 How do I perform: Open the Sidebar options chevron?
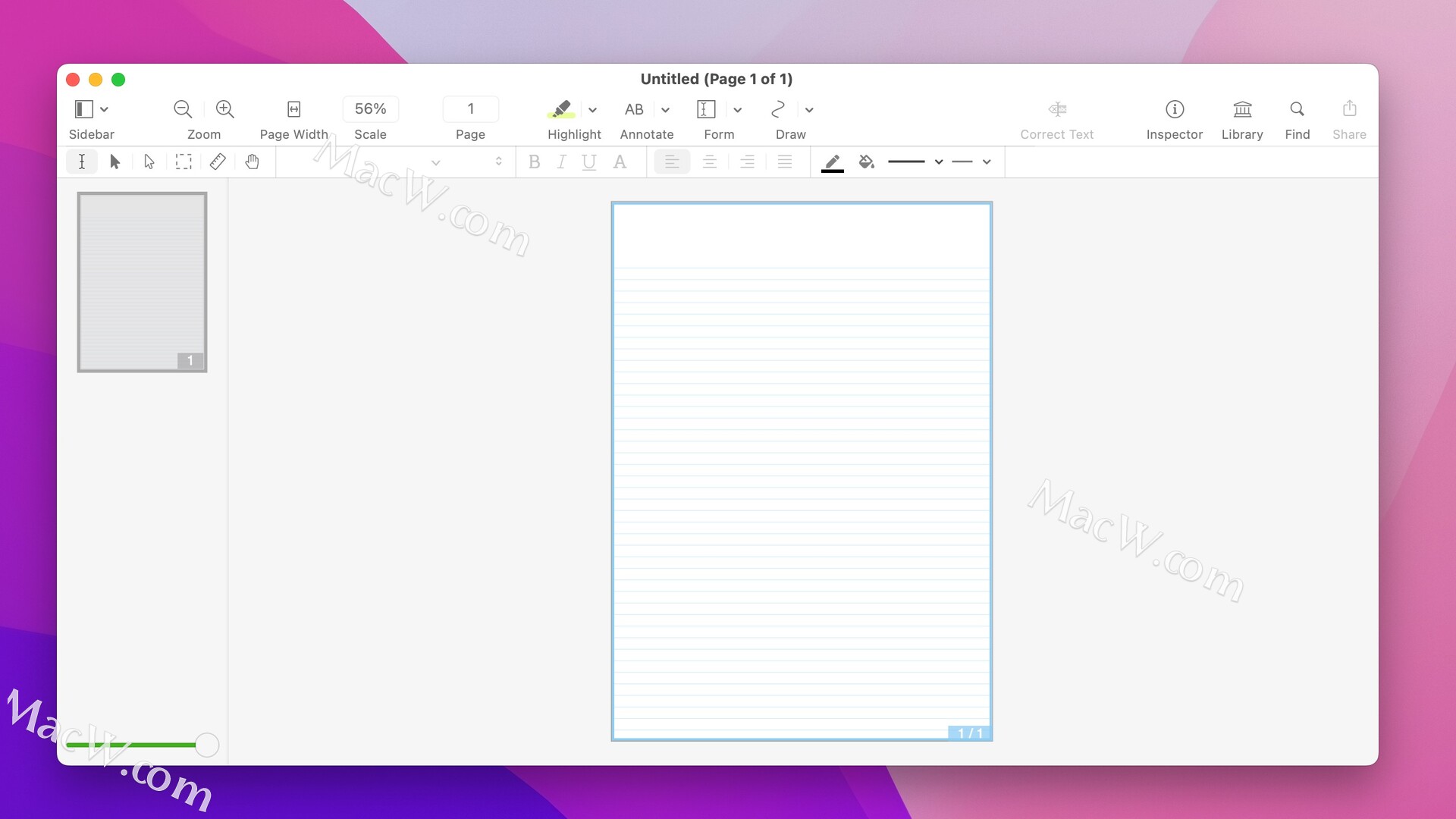tap(105, 109)
